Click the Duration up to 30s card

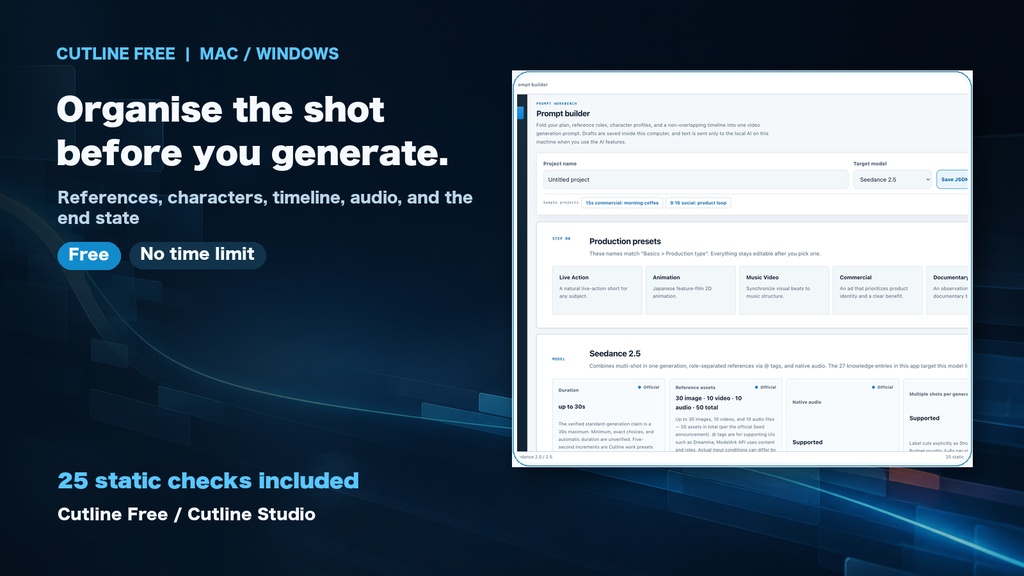point(609,415)
